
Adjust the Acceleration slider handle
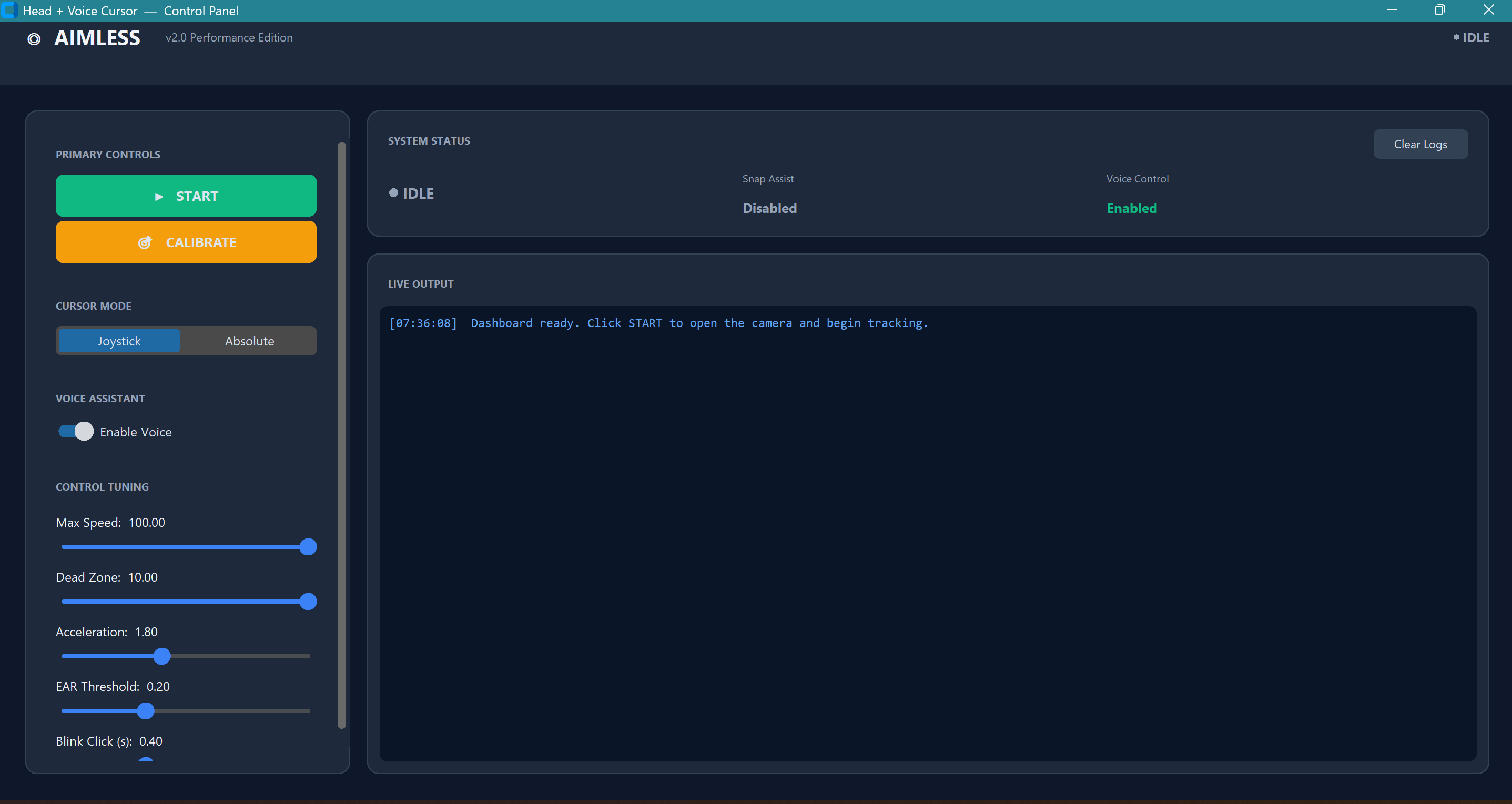coord(162,656)
